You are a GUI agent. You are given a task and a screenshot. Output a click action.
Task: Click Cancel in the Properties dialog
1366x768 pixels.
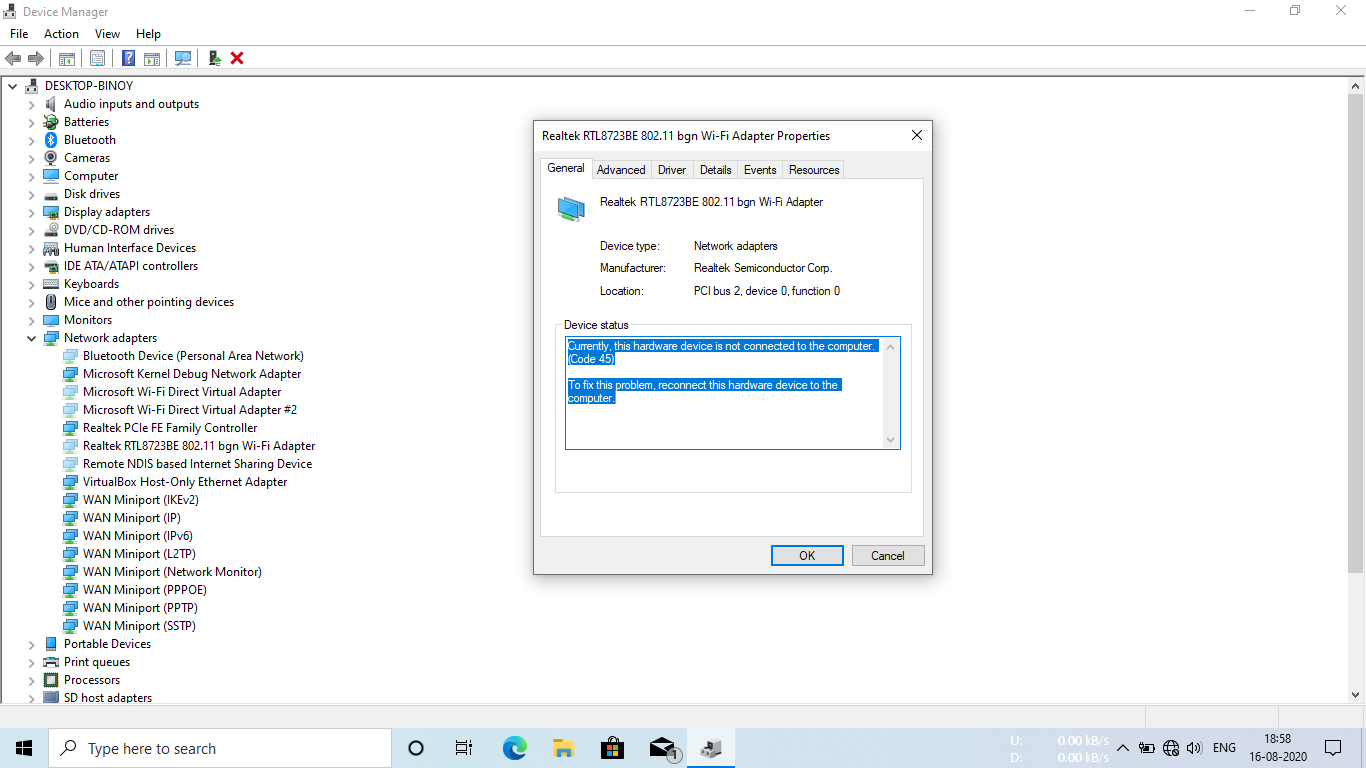coord(888,556)
